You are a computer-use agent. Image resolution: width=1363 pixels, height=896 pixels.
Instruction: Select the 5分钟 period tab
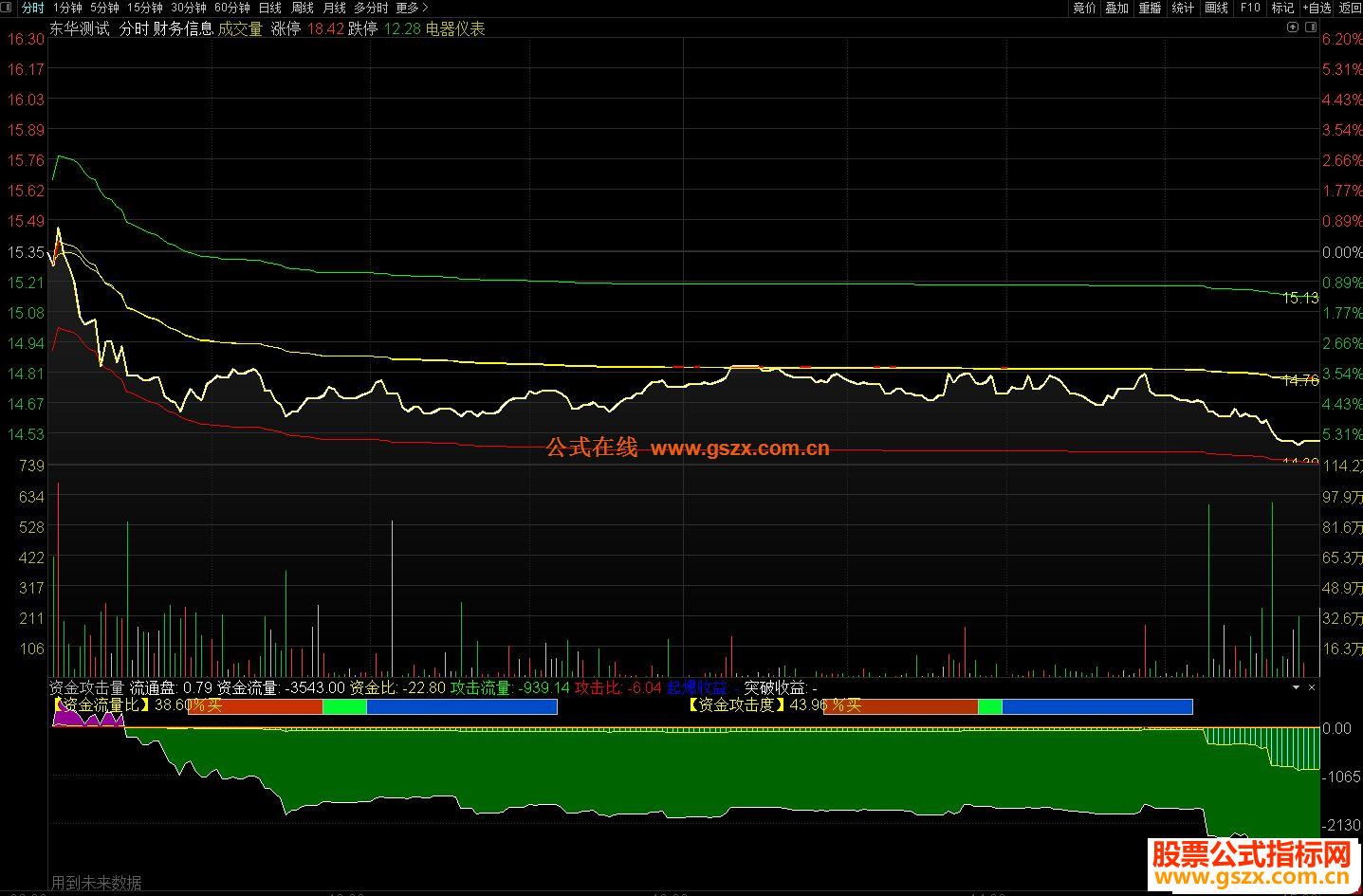click(x=104, y=8)
